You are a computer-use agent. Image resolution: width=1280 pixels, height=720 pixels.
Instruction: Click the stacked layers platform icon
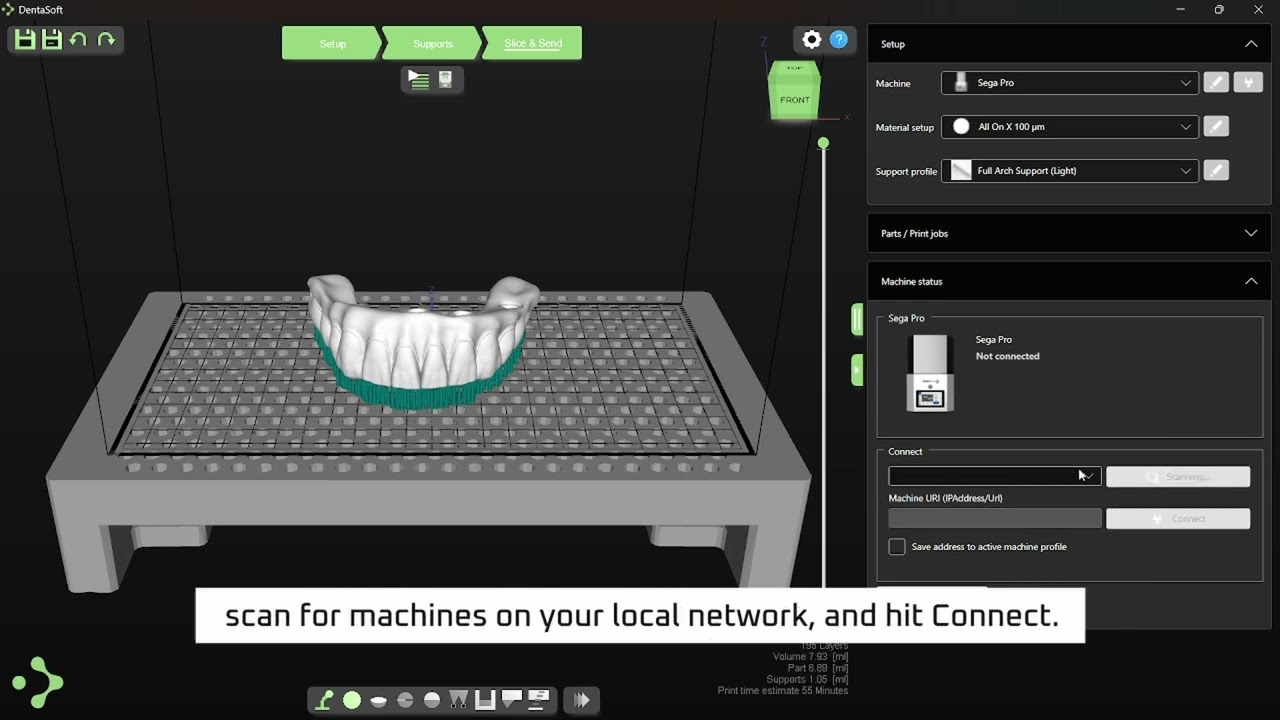pos(538,699)
